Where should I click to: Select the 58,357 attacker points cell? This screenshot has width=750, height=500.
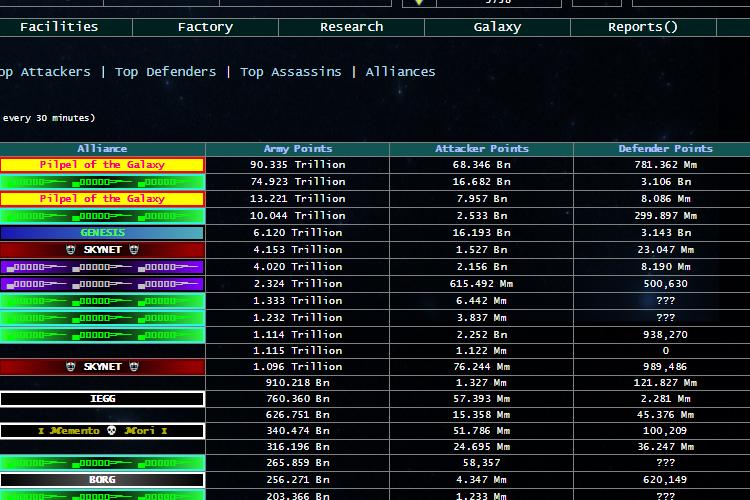tap(482, 463)
